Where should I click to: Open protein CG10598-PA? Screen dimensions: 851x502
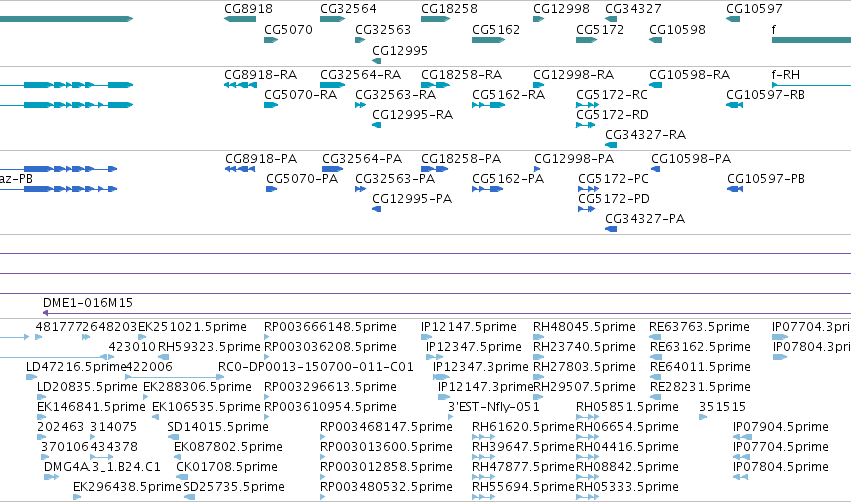[691, 158]
